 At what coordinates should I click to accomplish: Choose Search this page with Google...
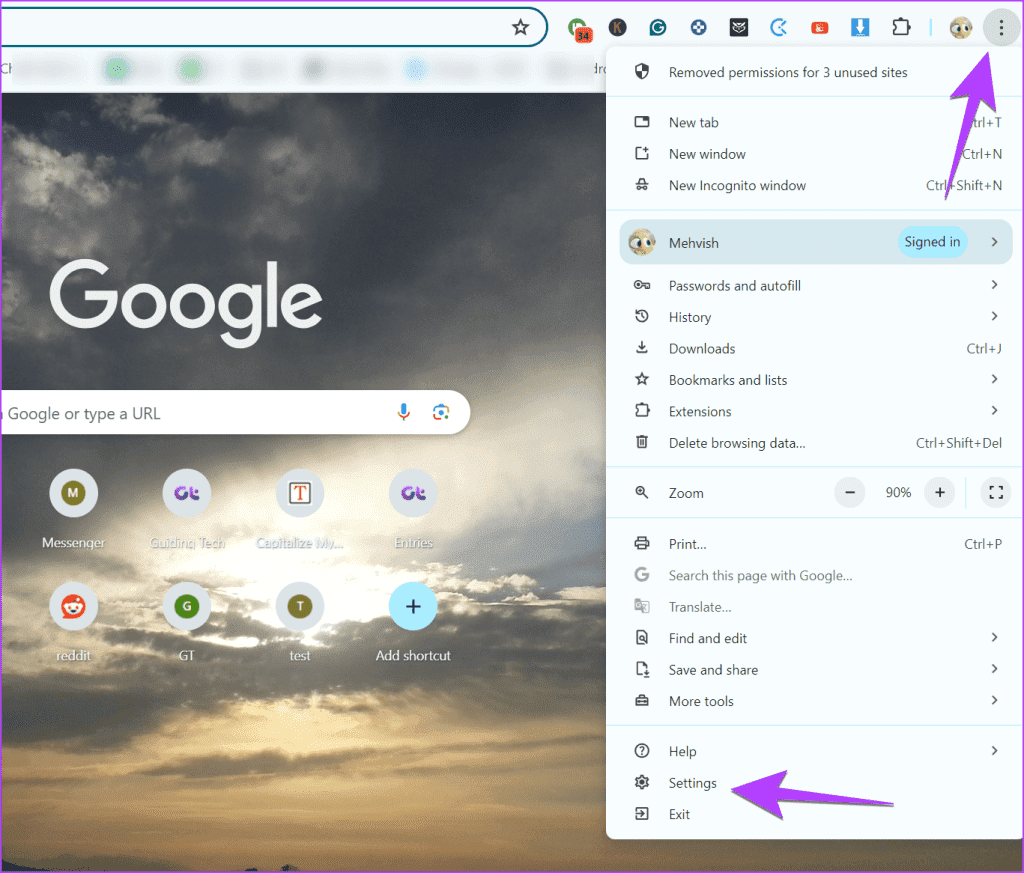coord(814,575)
